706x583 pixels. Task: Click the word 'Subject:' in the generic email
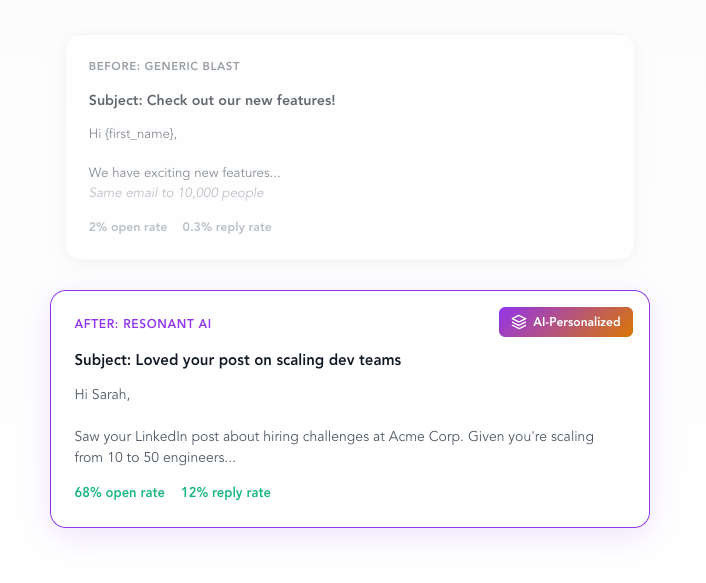pyautogui.click(x=116, y=100)
